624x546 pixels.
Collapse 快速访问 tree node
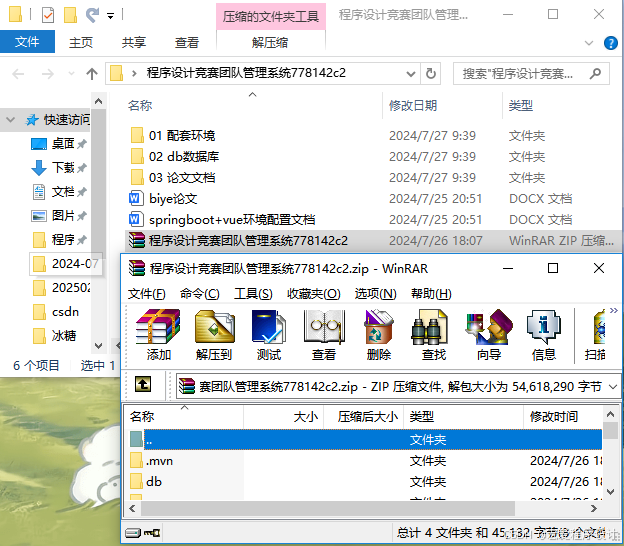click(10, 119)
